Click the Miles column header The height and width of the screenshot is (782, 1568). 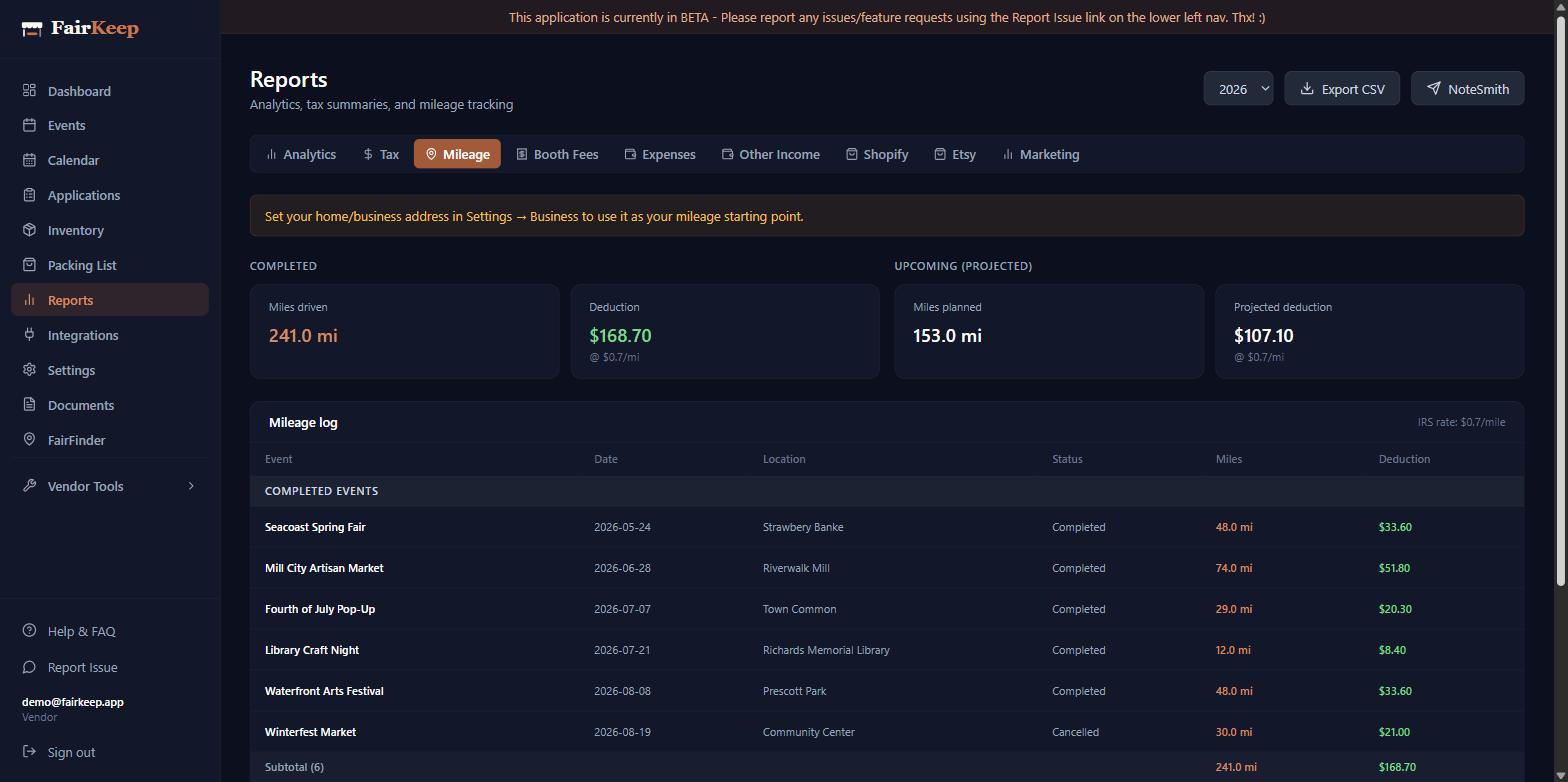(x=1229, y=459)
